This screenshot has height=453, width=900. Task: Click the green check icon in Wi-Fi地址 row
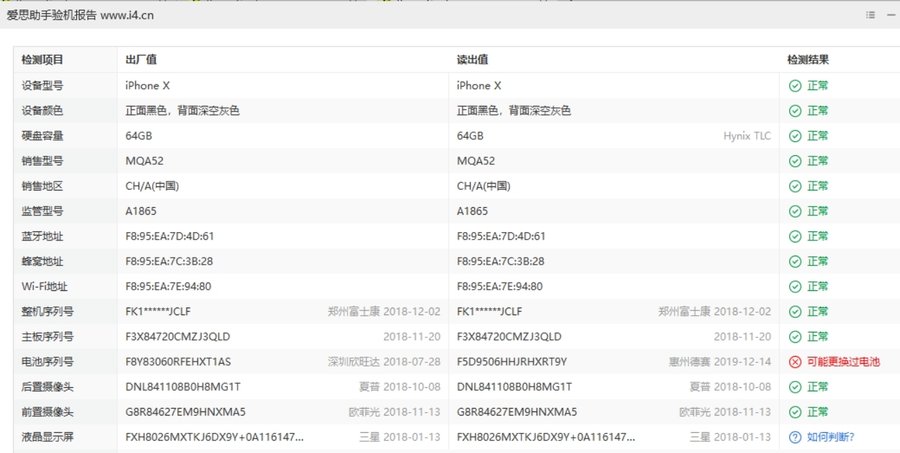pos(795,286)
